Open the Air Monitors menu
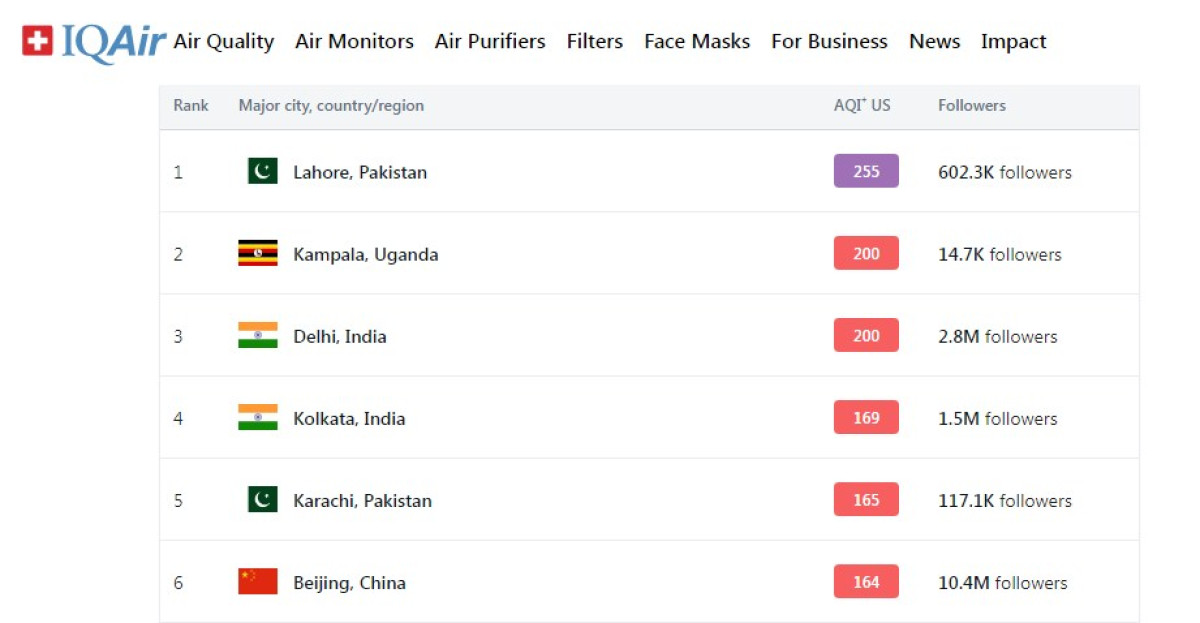1200x623 pixels. (x=354, y=42)
